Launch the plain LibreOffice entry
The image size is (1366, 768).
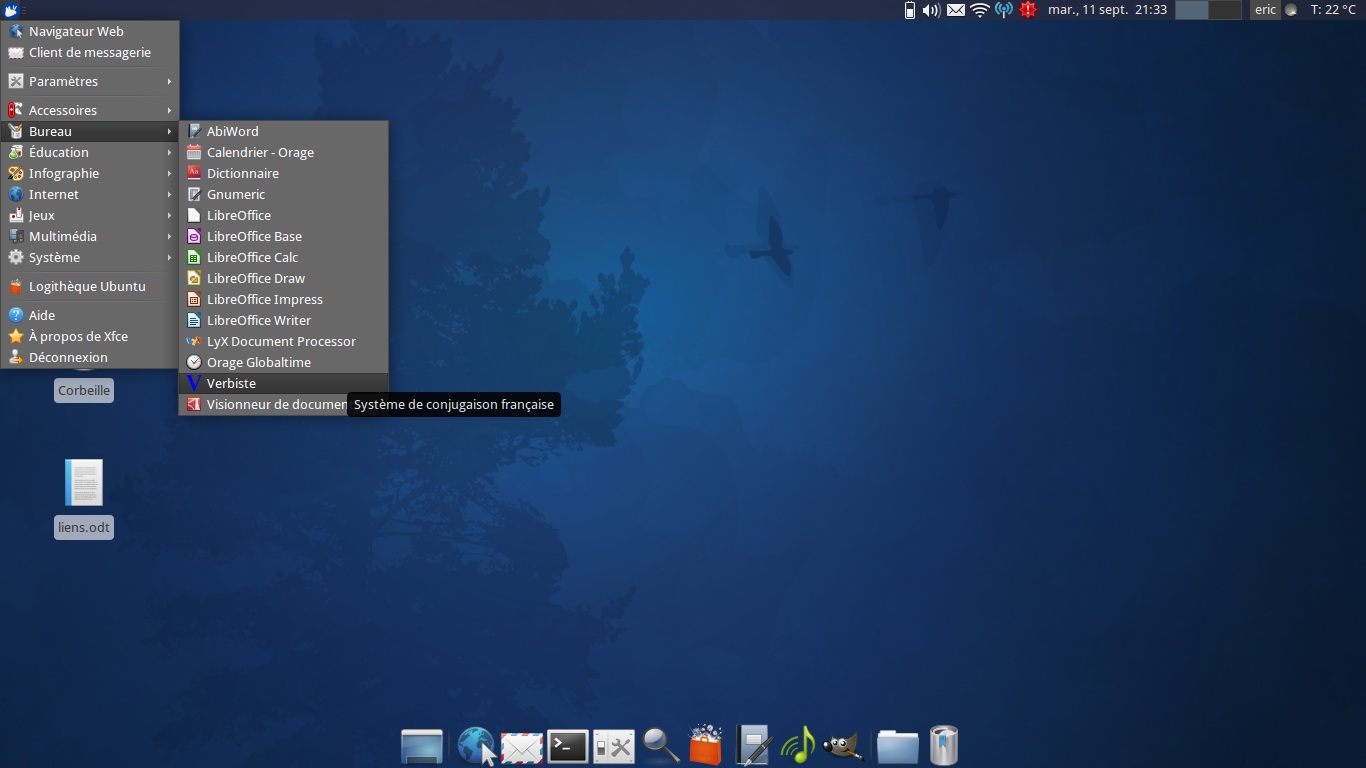pyautogui.click(x=283, y=215)
